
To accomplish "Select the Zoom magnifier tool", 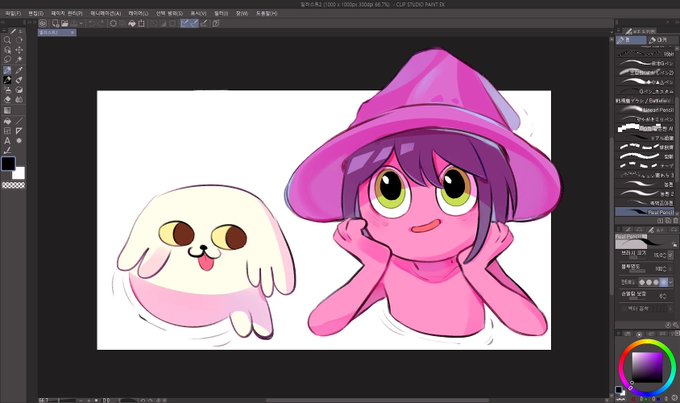I will pyautogui.click(x=7, y=40).
